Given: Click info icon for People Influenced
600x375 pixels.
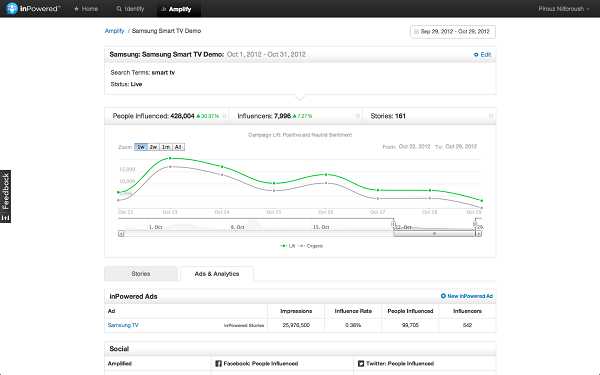Looking at the screenshot, I should tap(225, 116).
